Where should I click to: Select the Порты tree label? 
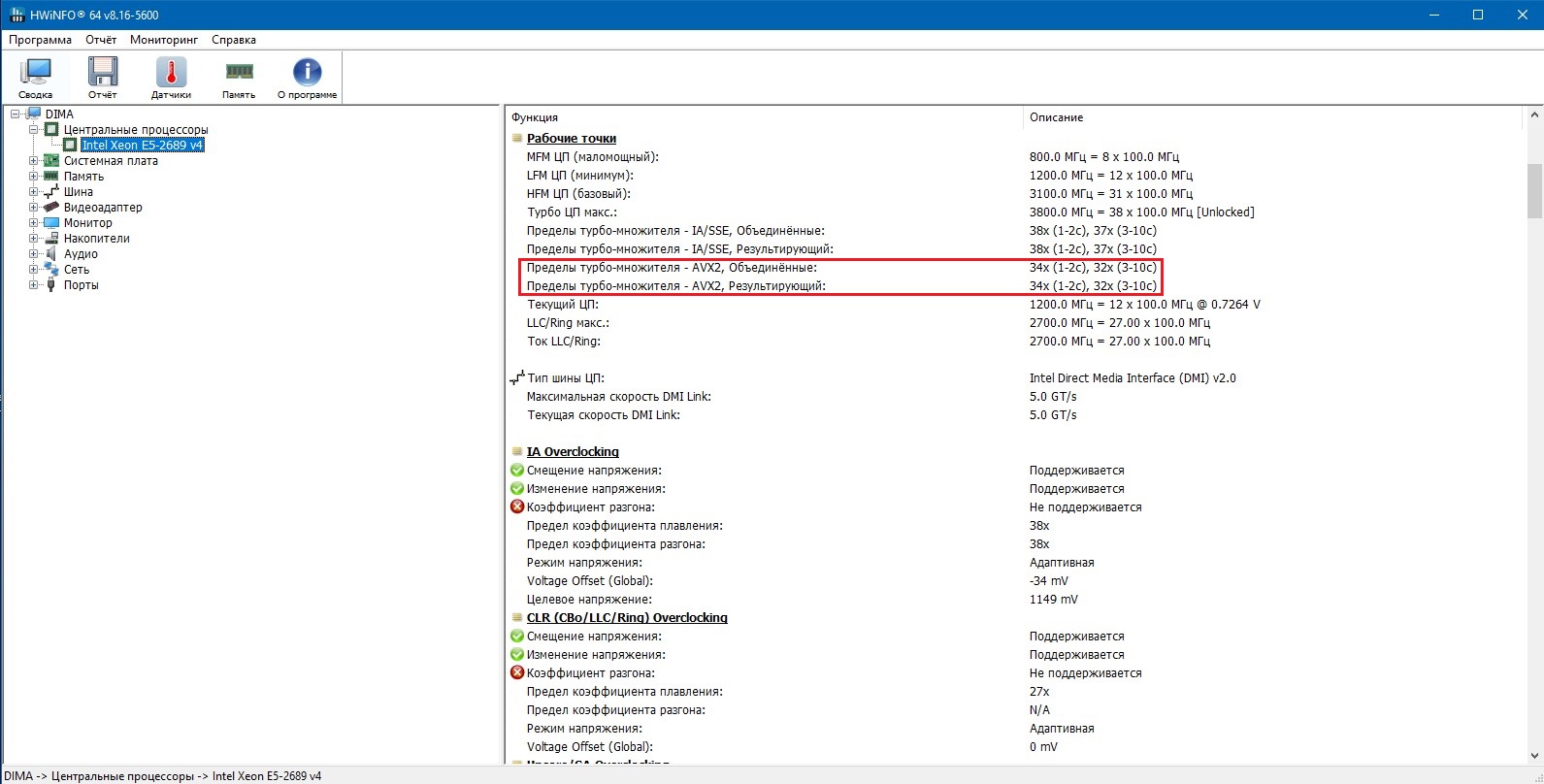[x=82, y=285]
